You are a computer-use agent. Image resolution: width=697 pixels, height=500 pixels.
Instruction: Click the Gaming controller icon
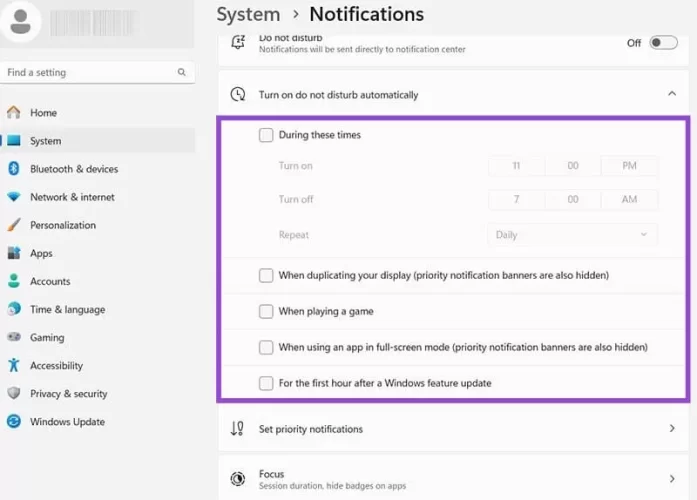(14, 337)
